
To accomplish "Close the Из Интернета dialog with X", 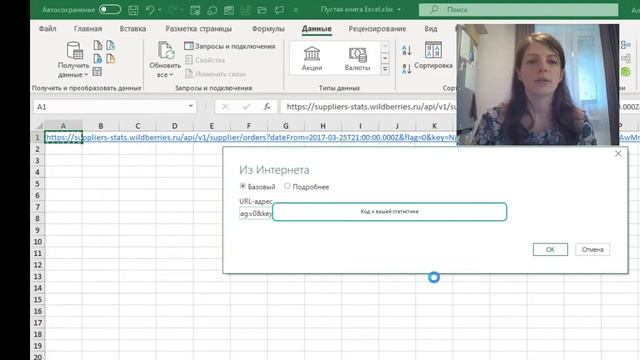I will [x=618, y=153].
